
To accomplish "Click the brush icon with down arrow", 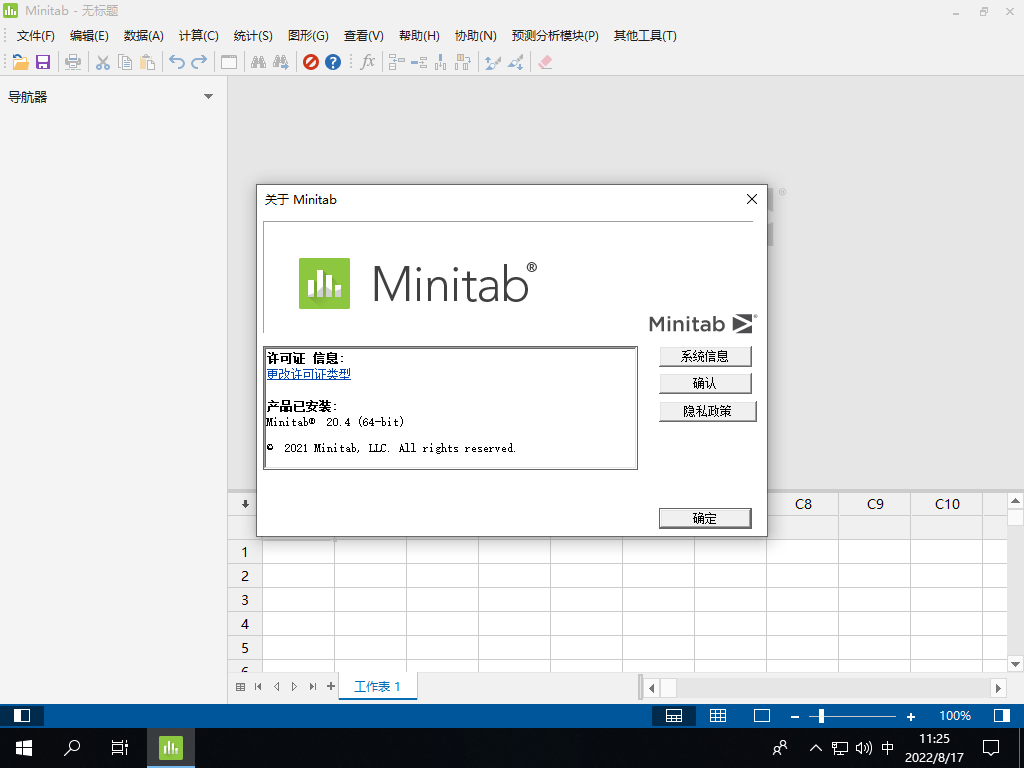I will pyautogui.click(x=515, y=62).
